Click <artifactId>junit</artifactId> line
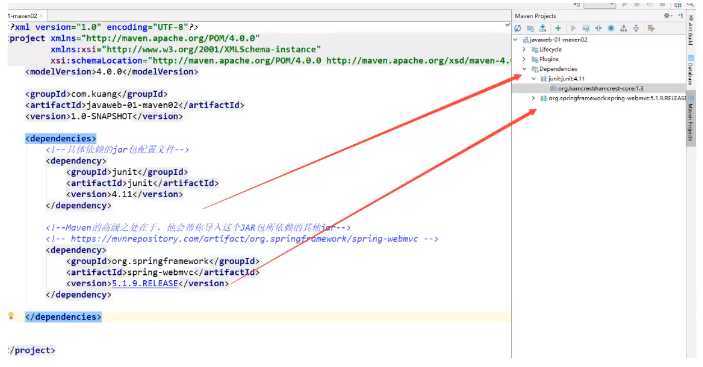The height and width of the screenshot is (367, 703). click(143, 183)
